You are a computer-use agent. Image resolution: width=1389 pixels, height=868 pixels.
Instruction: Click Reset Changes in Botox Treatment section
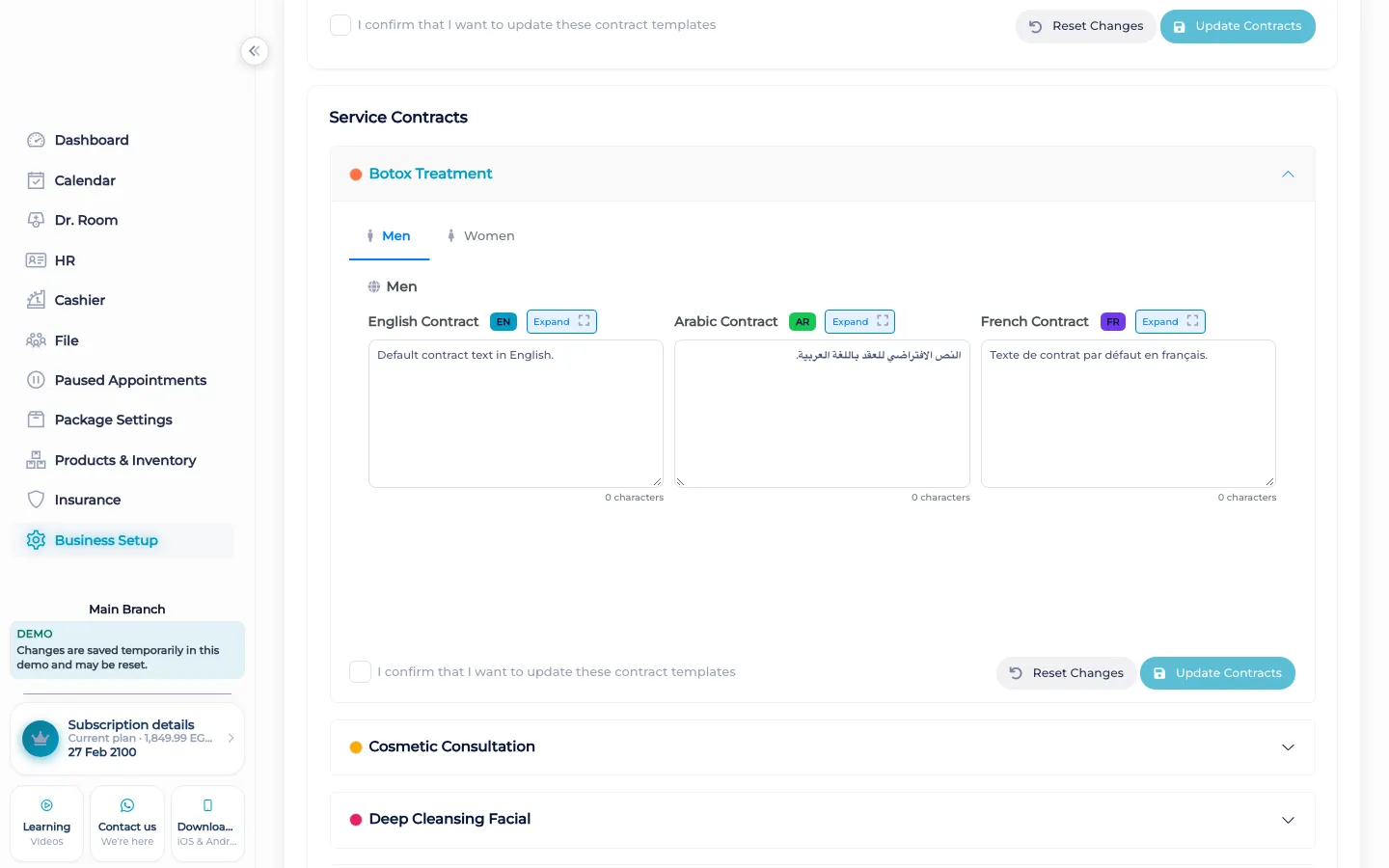coord(1066,673)
